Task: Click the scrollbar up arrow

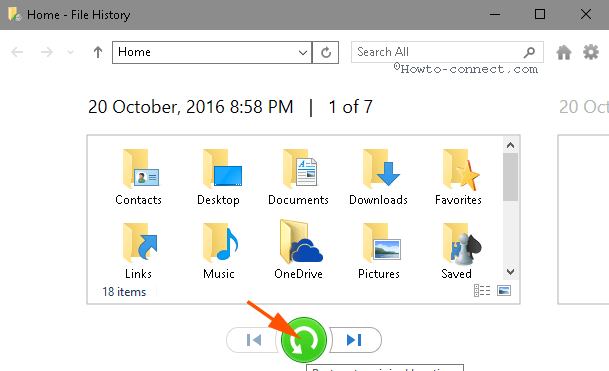Action: 510,145
